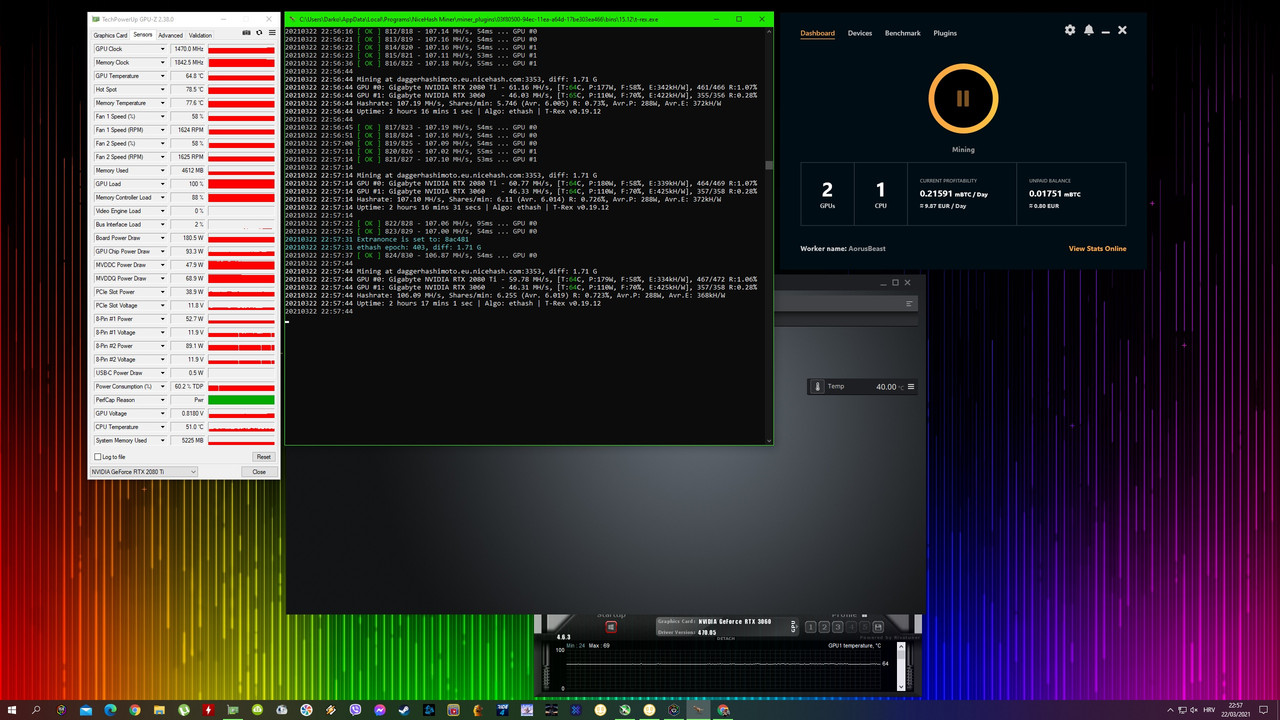
Task: Switch to Graphics Card tab in GPU-Z
Action: coord(111,35)
